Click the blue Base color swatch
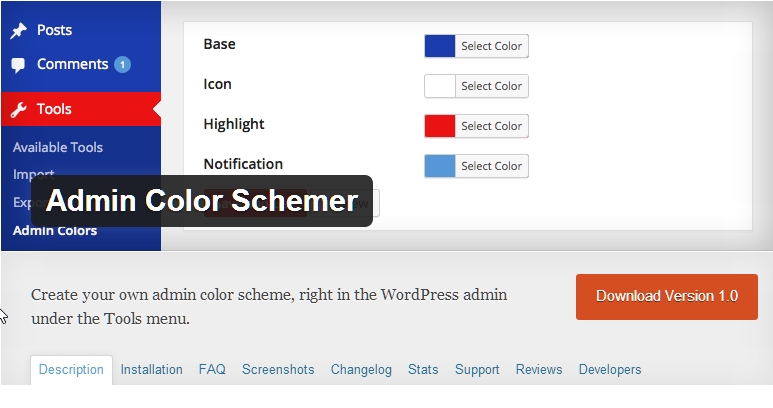The image size is (773, 408). tap(440, 46)
